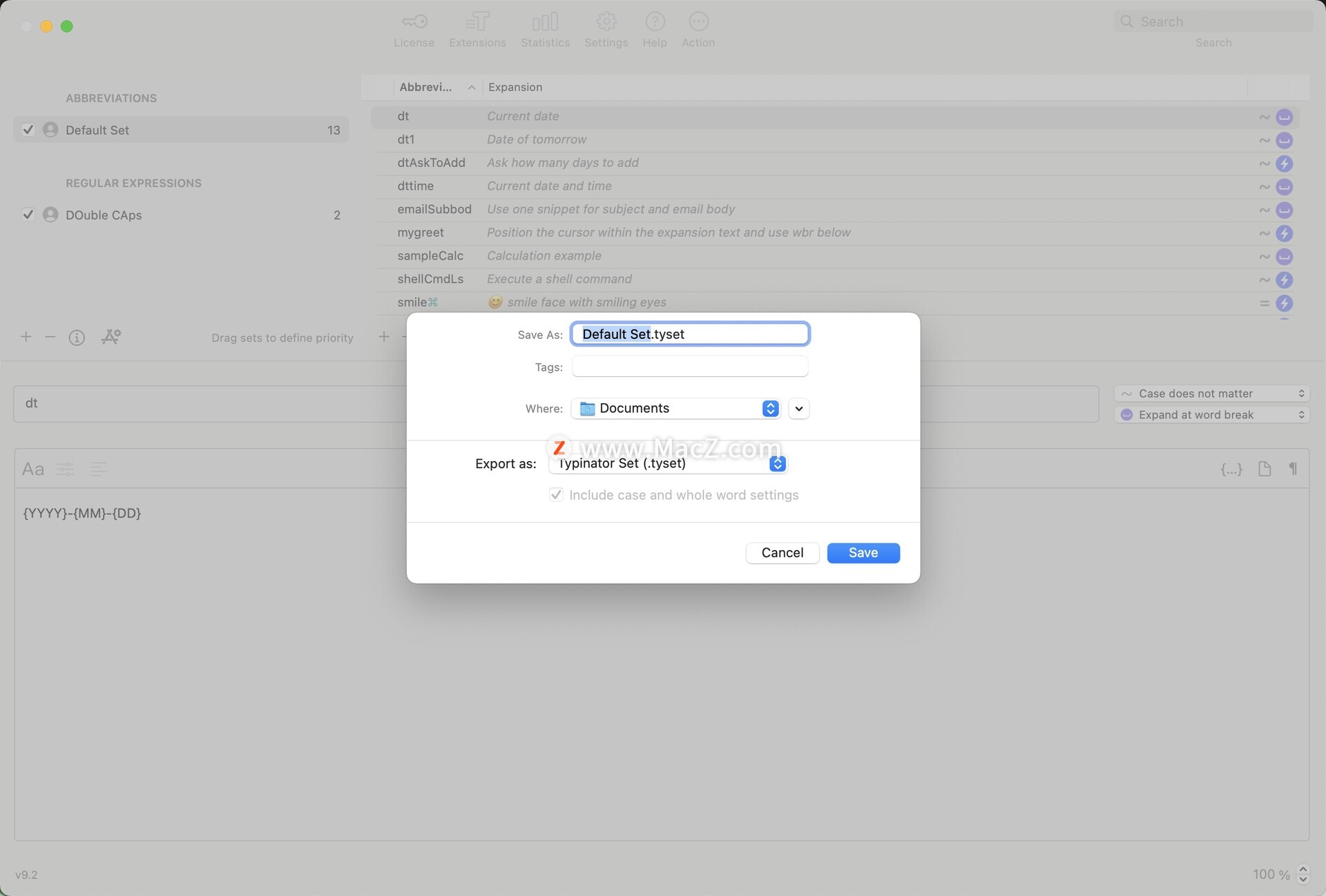Image resolution: width=1326 pixels, height=896 pixels.
Task: Click the toolbar Search field
Action: point(1213,21)
